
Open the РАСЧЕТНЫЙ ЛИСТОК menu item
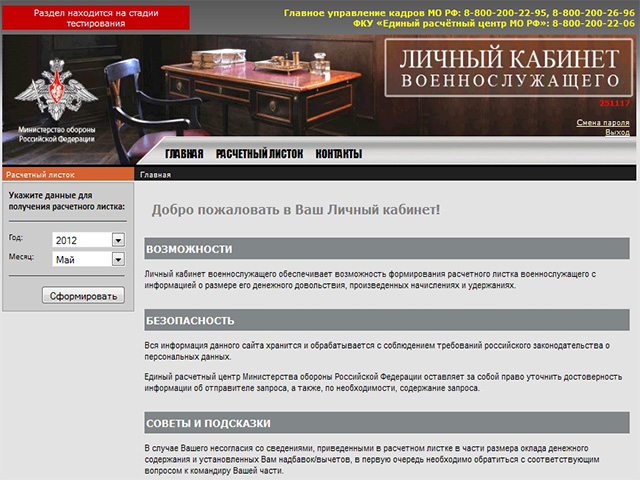tap(259, 154)
